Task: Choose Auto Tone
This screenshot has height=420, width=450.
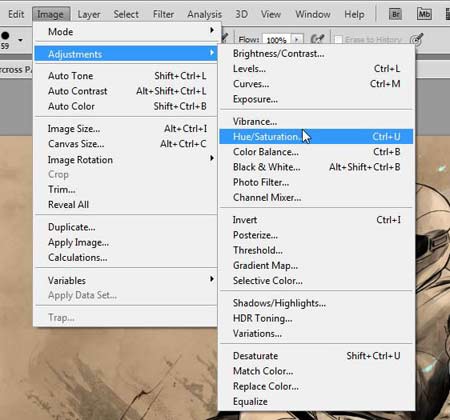Action: point(126,76)
